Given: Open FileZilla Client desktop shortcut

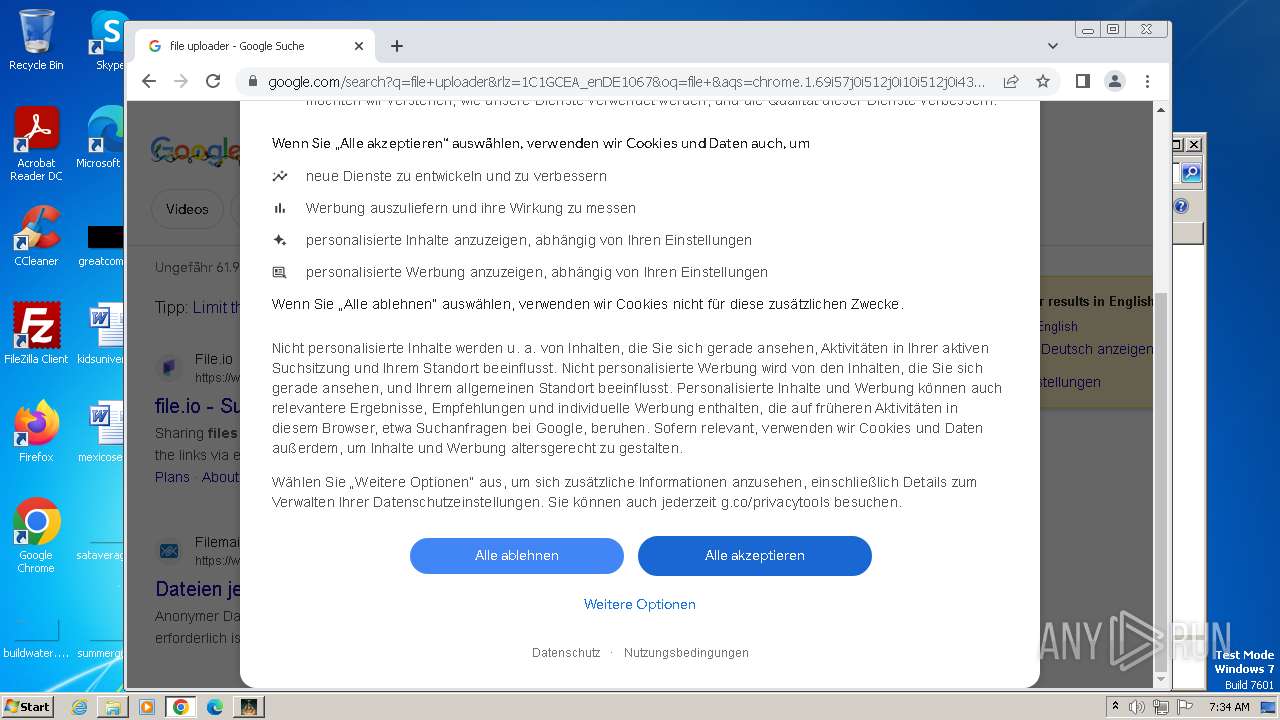Looking at the screenshot, I should [36, 334].
